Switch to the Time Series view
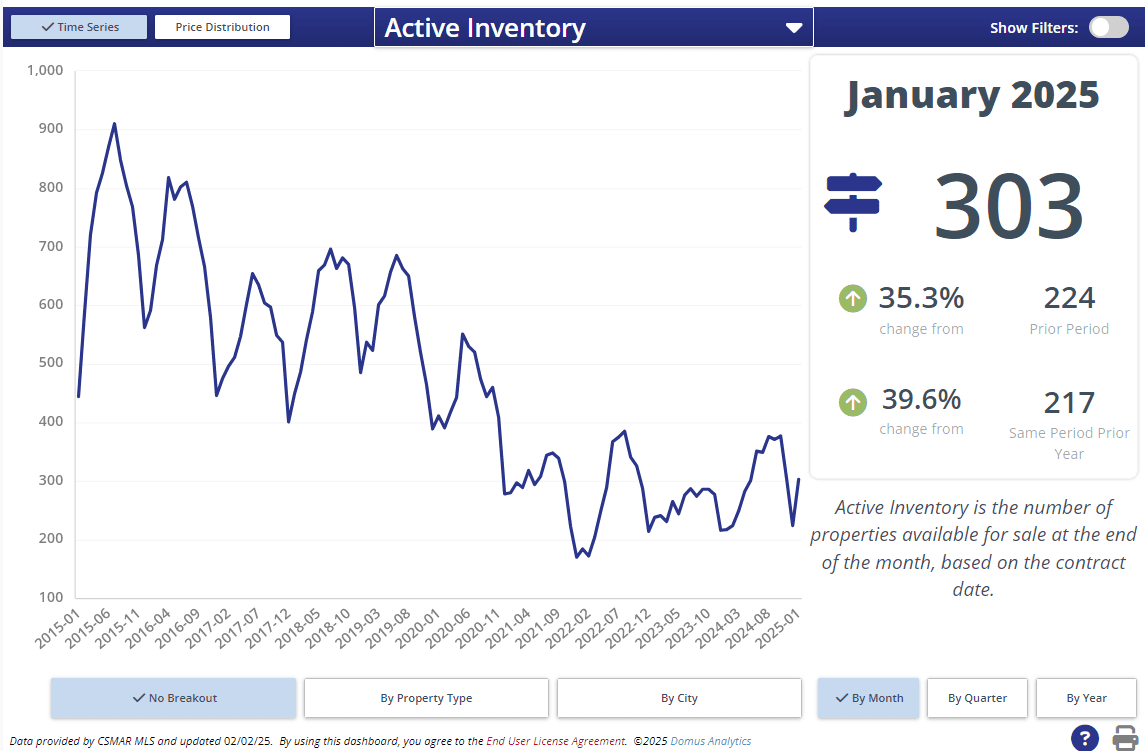This screenshot has width=1145, height=751. [x=79, y=27]
